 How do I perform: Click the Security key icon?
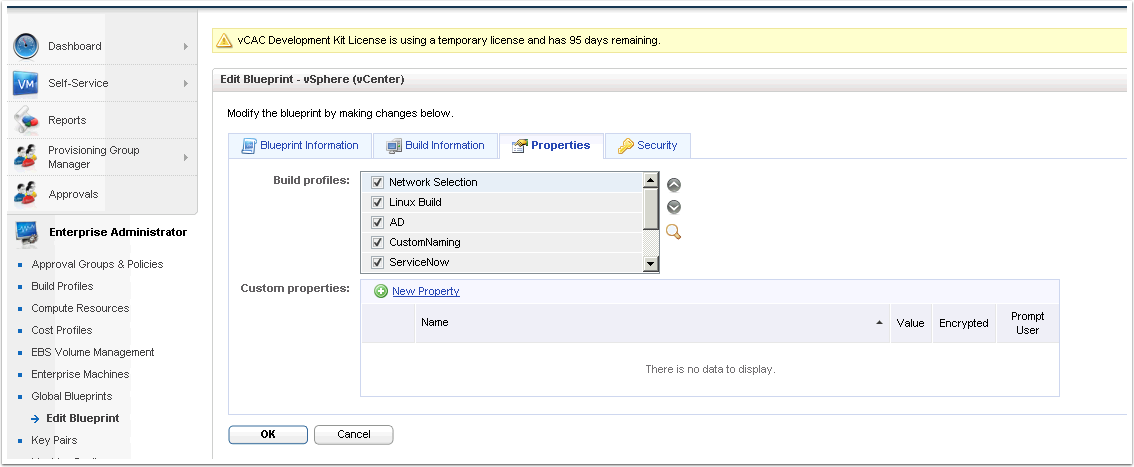(x=626, y=145)
